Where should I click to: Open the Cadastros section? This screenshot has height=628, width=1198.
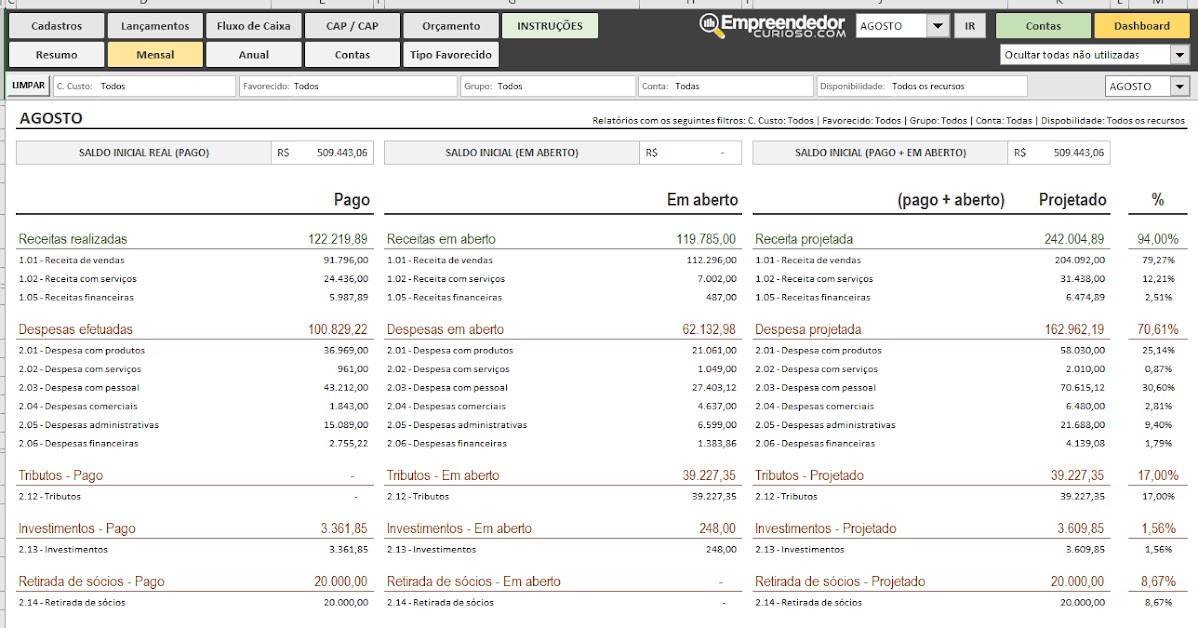point(57,26)
